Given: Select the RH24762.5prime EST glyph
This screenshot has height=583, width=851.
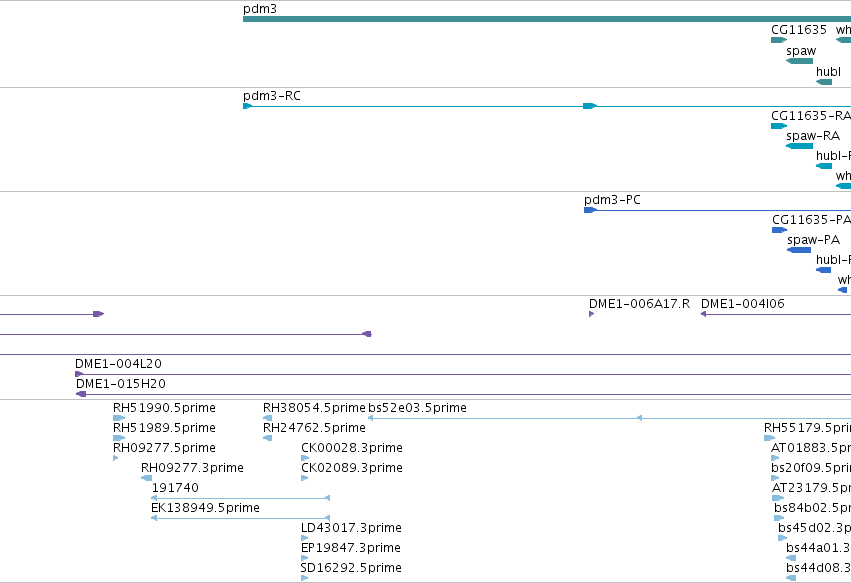Looking at the screenshot, I should tap(268, 438).
